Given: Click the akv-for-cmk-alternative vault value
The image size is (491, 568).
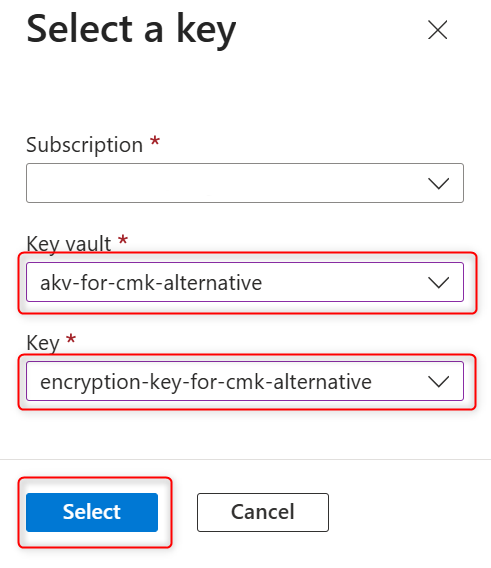Looking at the screenshot, I should pos(151,283).
